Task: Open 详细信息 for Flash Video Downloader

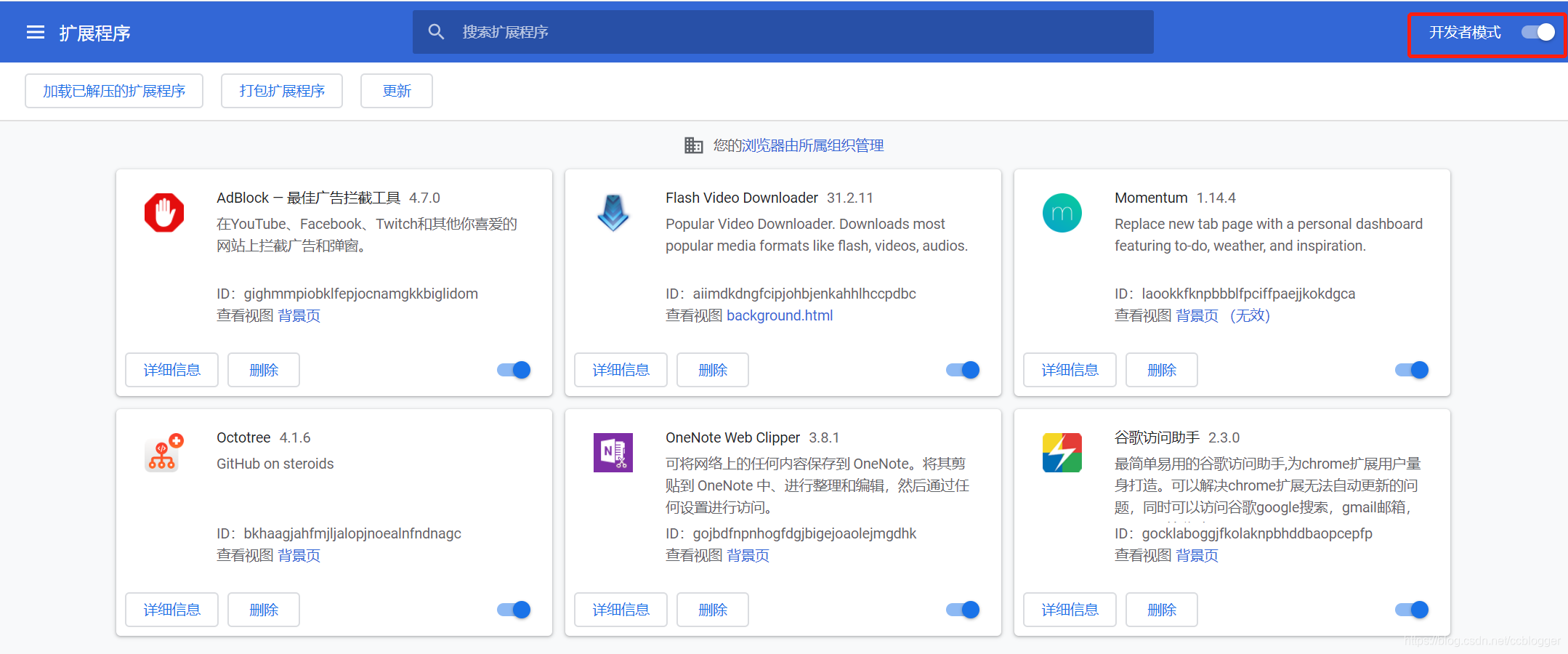Action: click(621, 370)
